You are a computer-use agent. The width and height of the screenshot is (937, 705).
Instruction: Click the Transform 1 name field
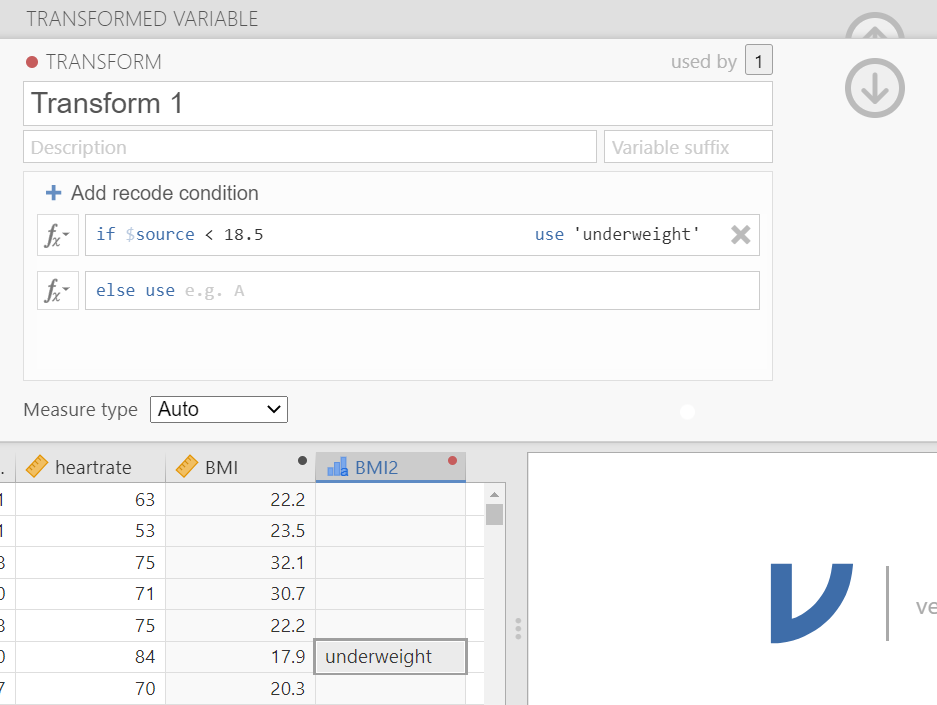[397, 104]
